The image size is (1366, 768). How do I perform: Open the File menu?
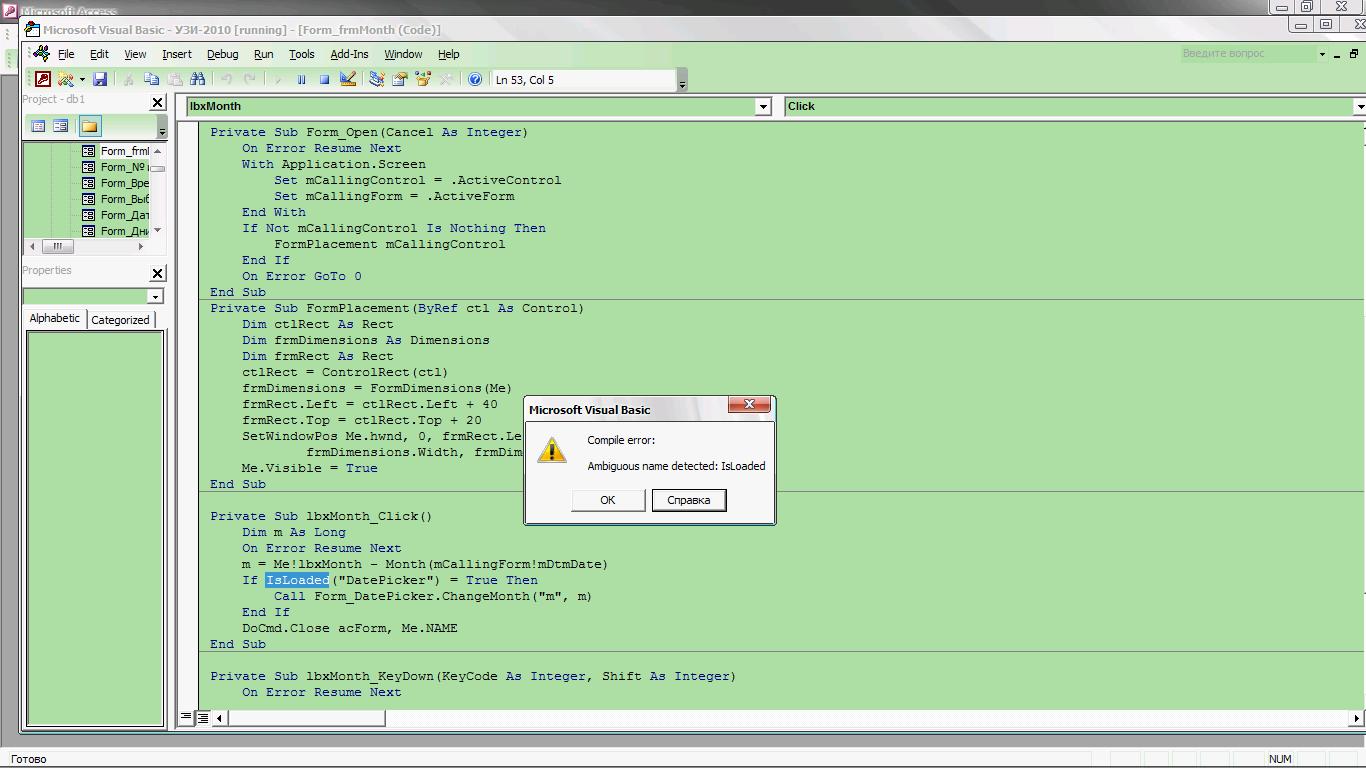(66, 54)
